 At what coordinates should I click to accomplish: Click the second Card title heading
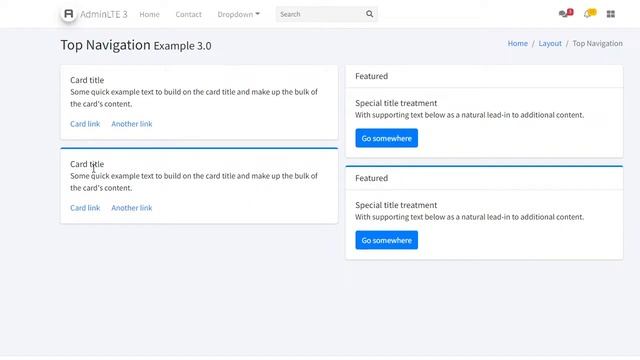(x=87, y=164)
